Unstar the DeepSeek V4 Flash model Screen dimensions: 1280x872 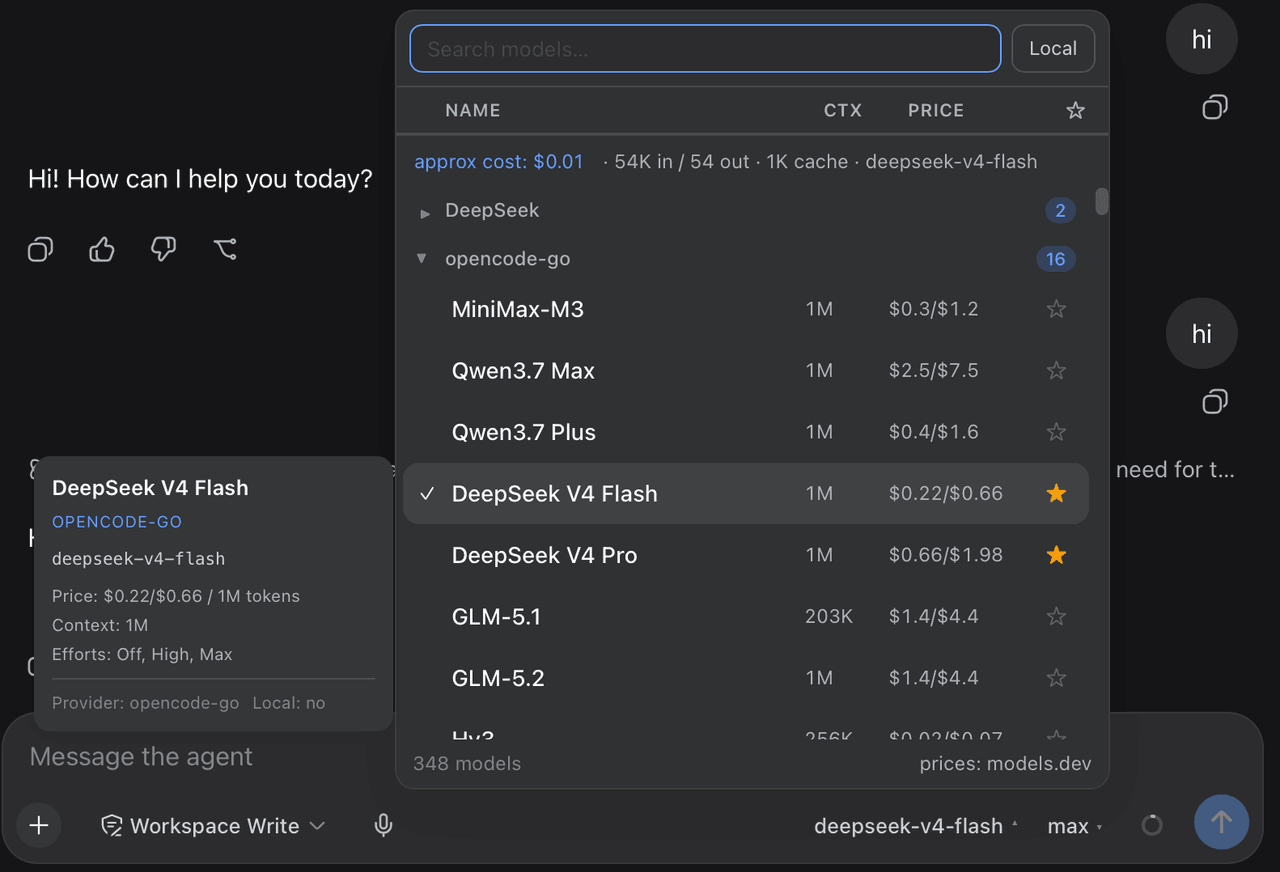pyautogui.click(x=1056, y=493)
